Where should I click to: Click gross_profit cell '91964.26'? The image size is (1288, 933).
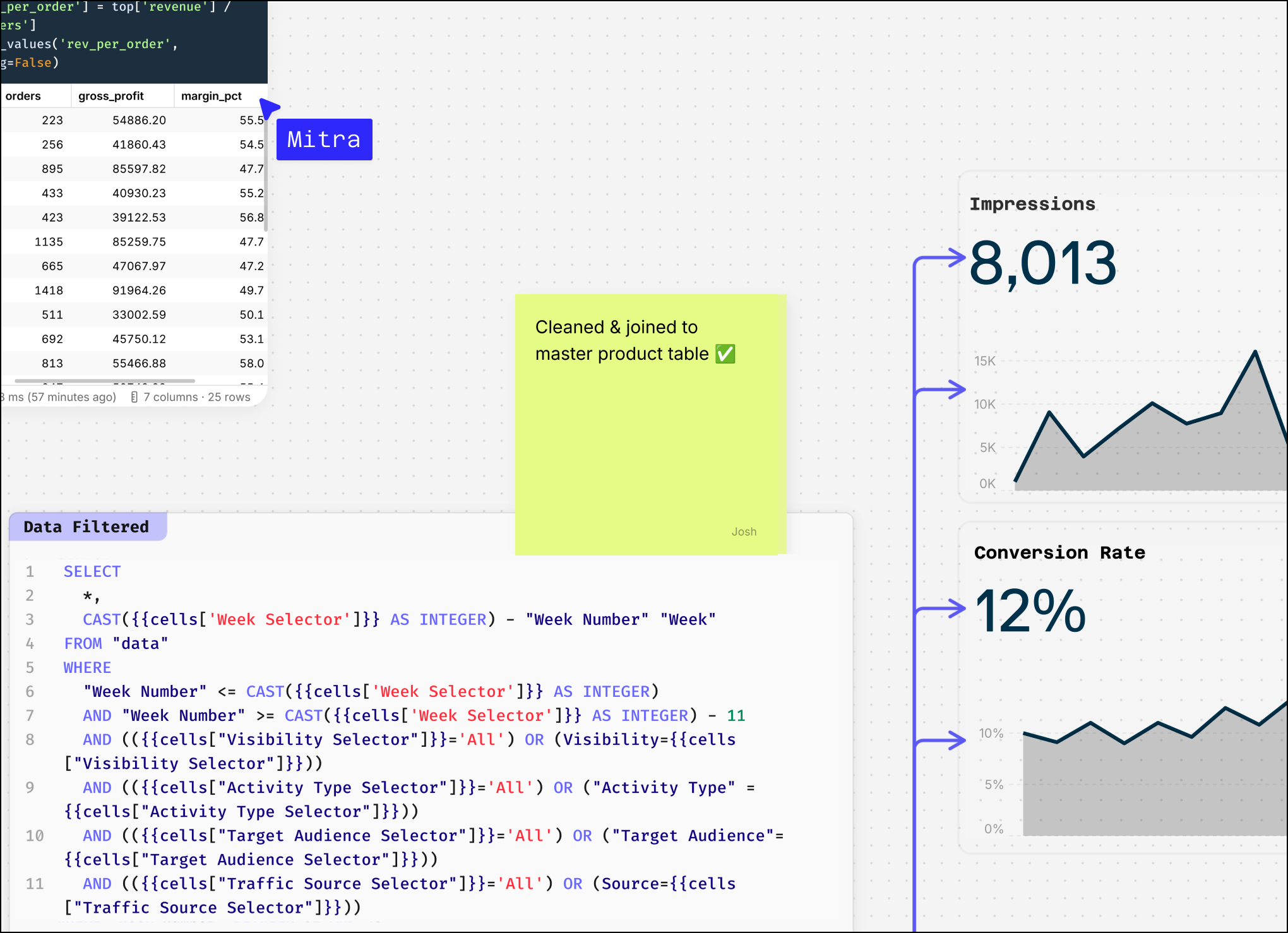(139, 290)
